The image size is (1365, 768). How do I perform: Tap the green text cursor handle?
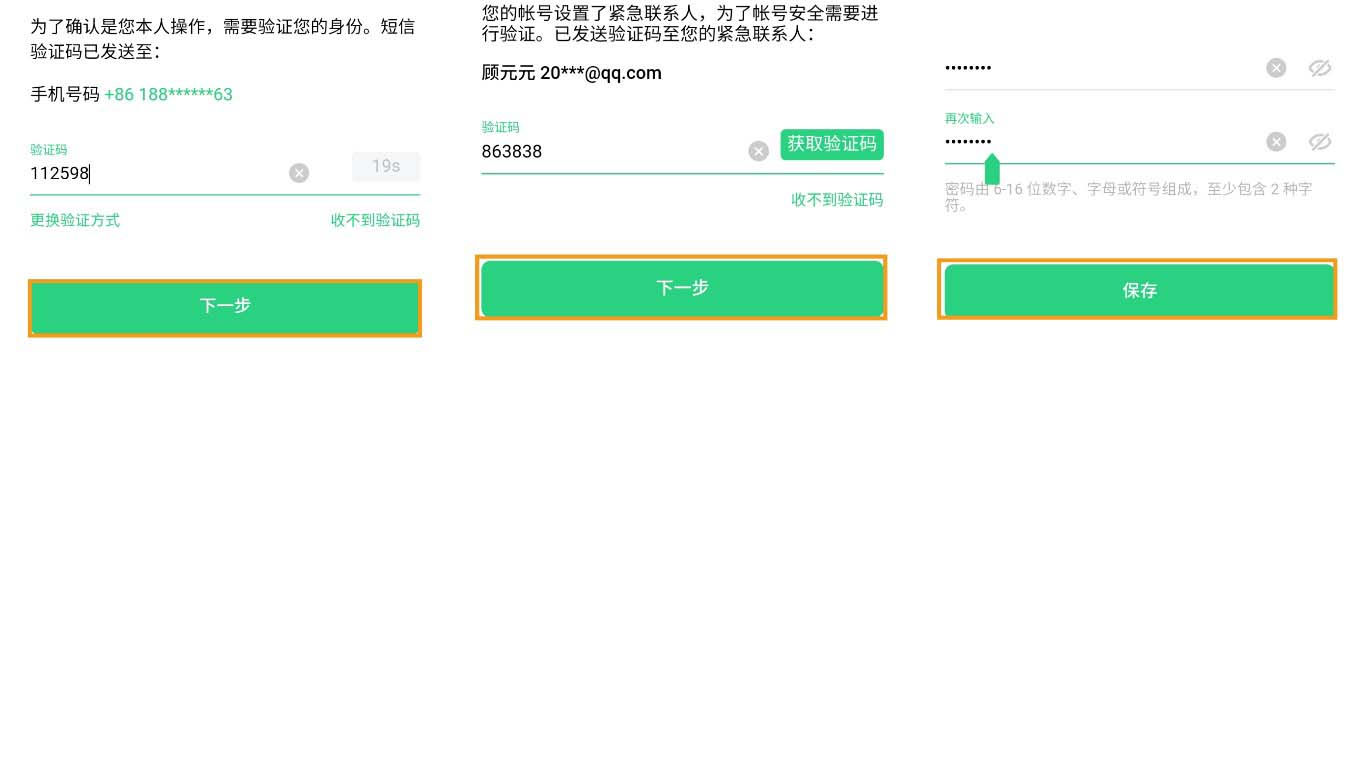[992, 169]
